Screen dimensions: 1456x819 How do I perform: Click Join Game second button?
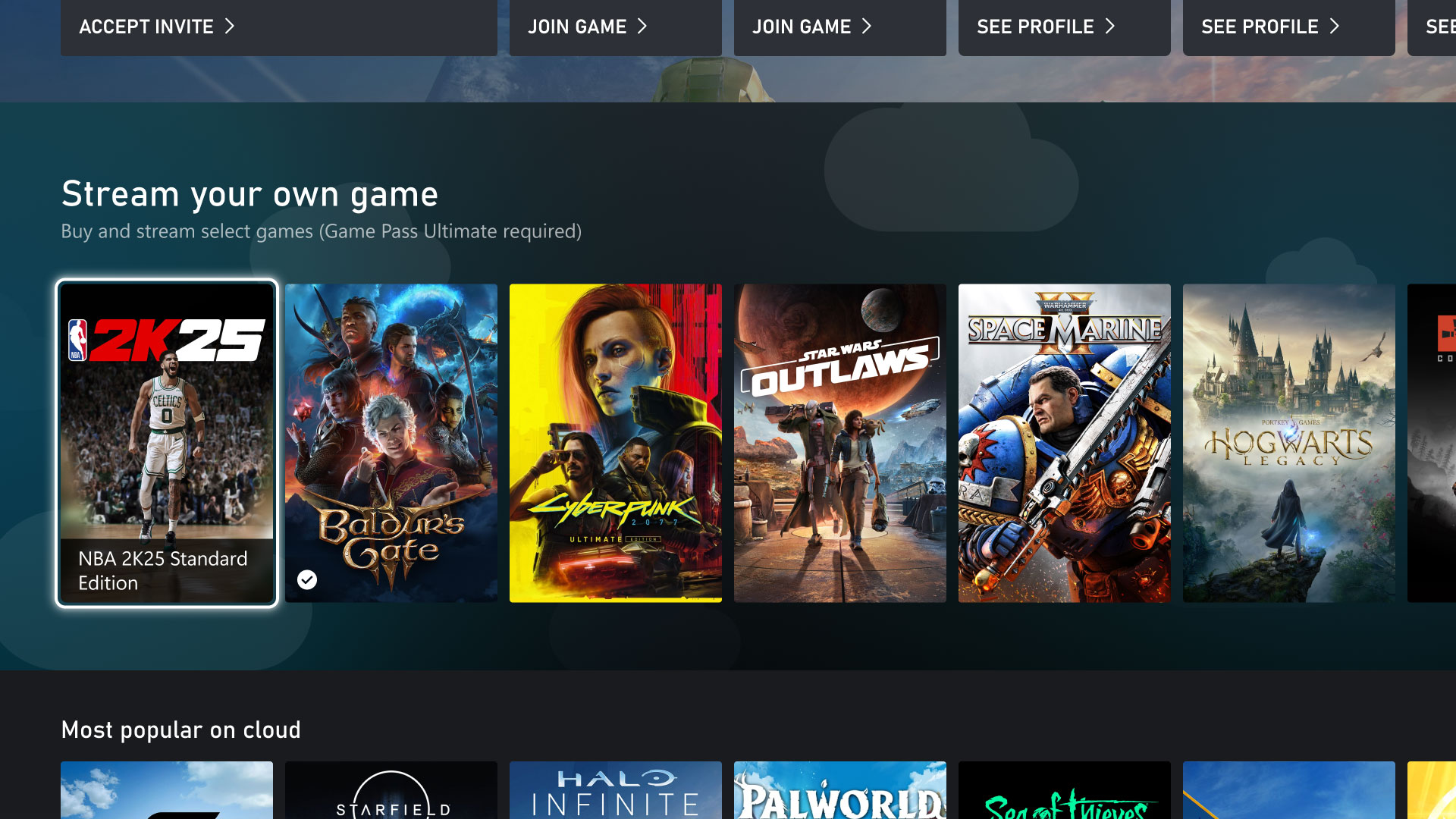(x=813, y=26)
